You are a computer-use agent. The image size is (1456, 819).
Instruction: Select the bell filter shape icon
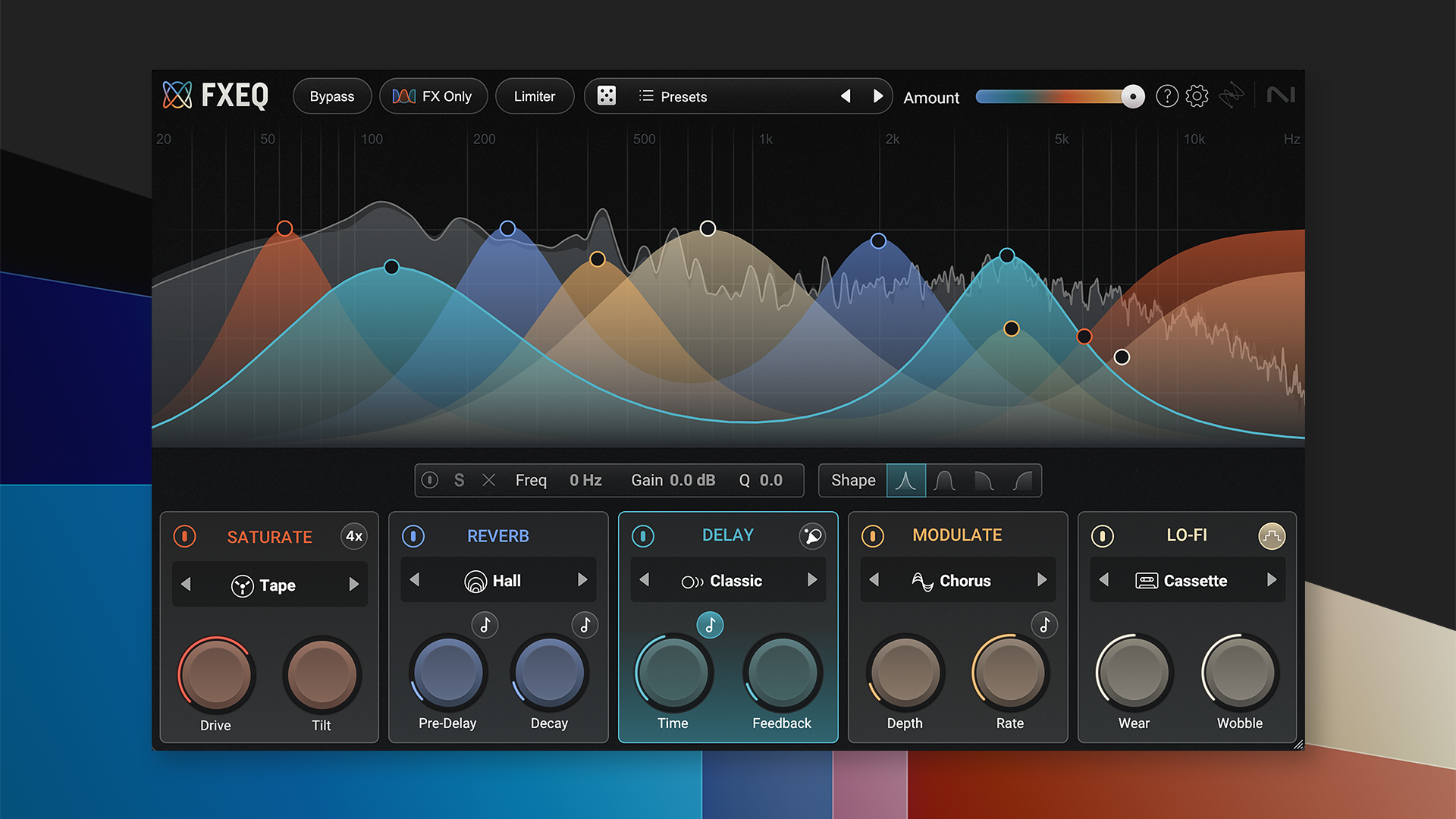pyautogui.click(x=906, y=480)
